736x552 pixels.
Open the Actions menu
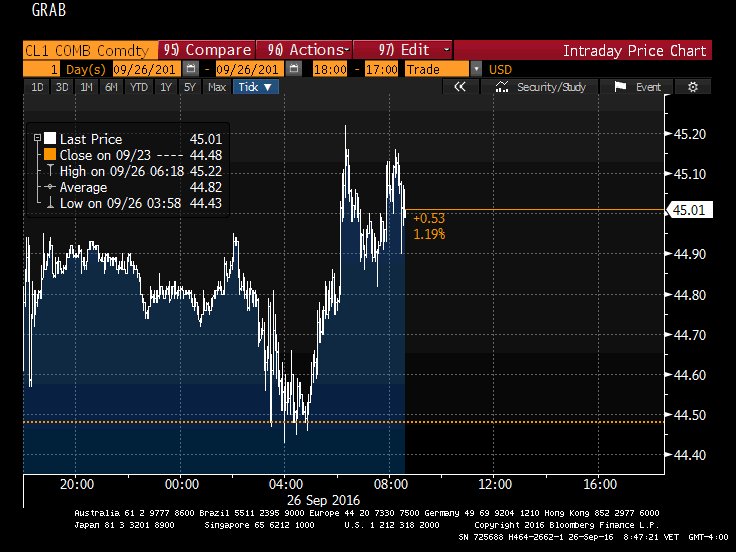click(x=305, y=50)
